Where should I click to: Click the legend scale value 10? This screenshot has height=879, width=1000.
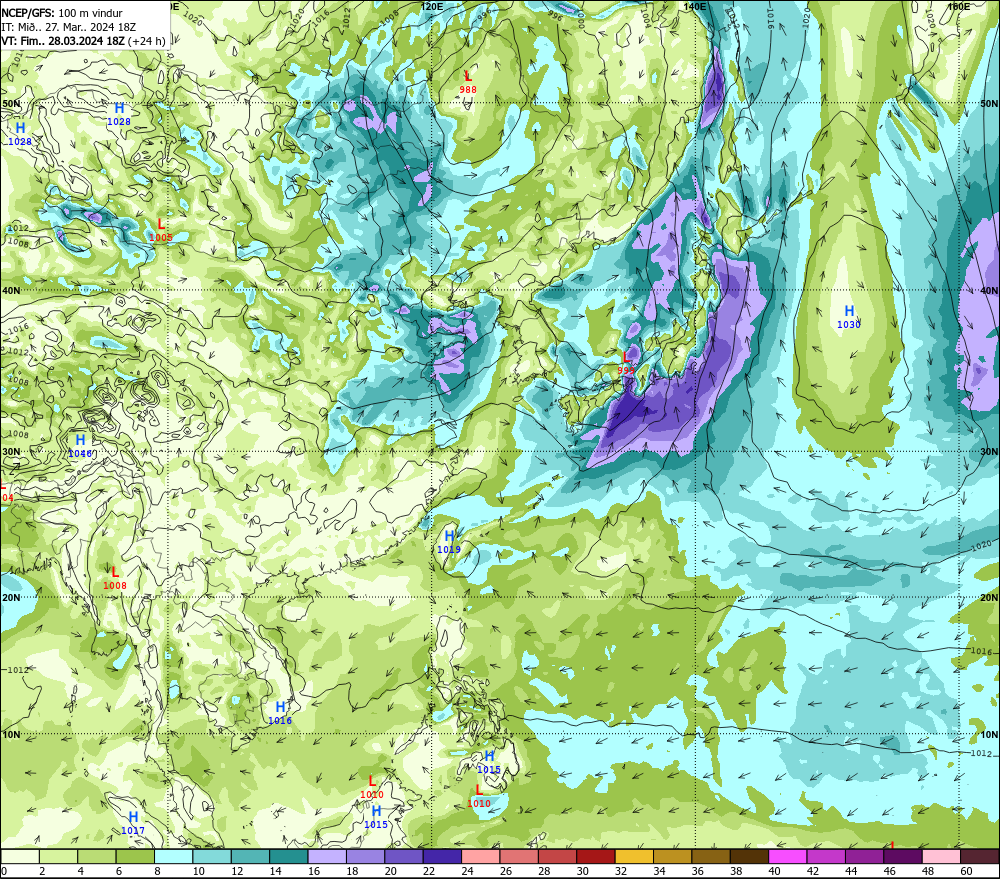click(198, 871)
